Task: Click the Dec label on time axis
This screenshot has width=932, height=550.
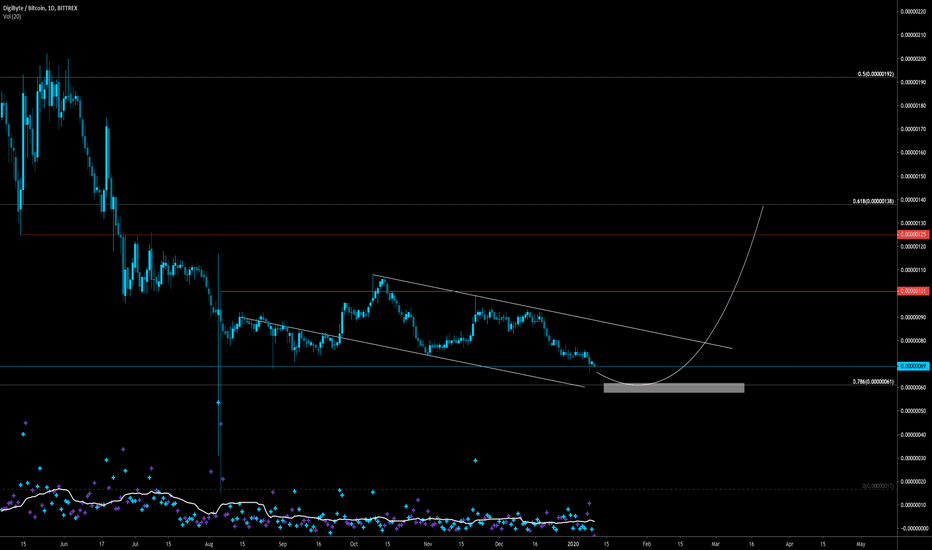Action: pos(499,544)
